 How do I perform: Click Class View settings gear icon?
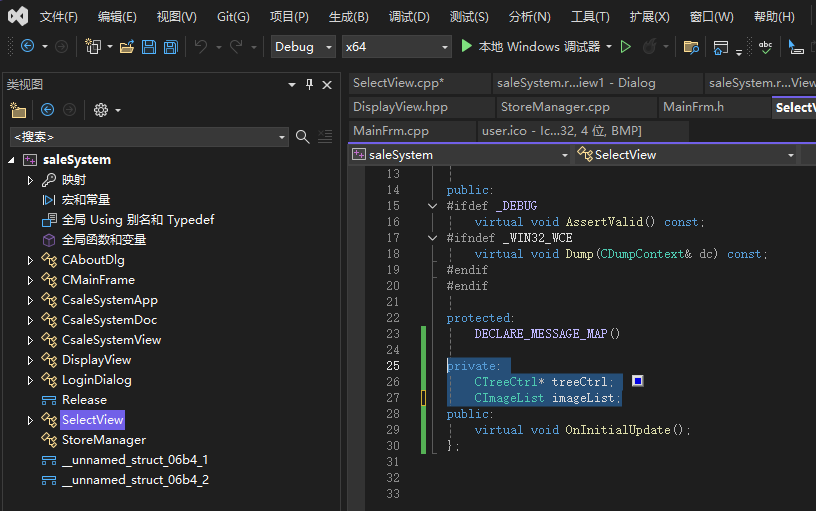(100, 110)
